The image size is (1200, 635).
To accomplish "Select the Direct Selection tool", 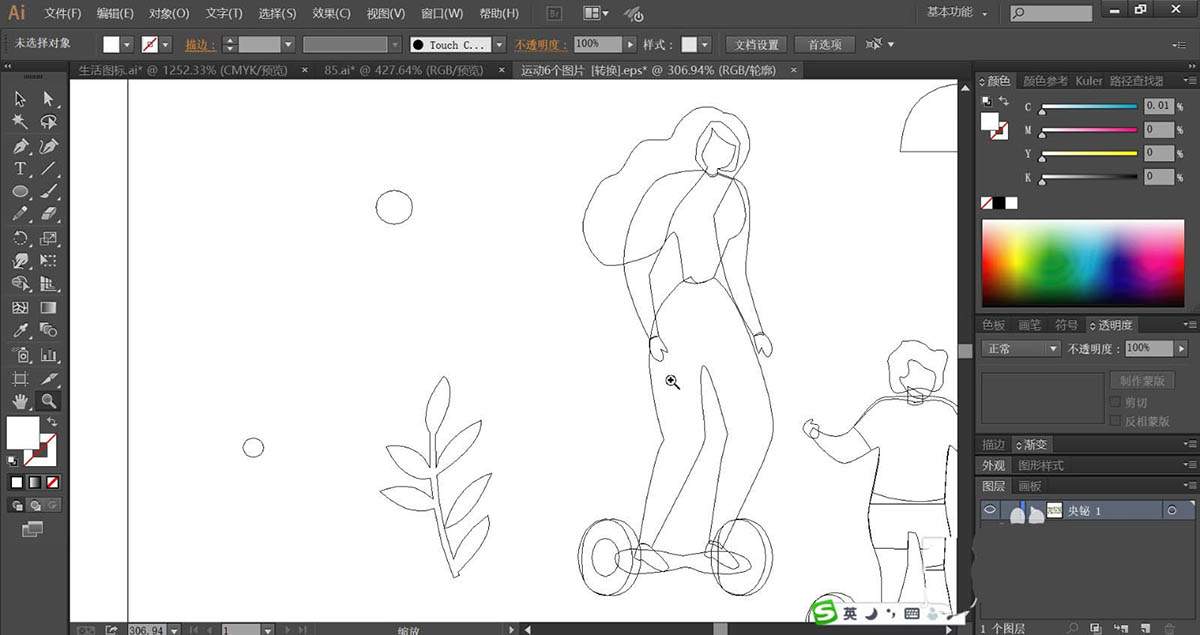I will pos(48,99).
